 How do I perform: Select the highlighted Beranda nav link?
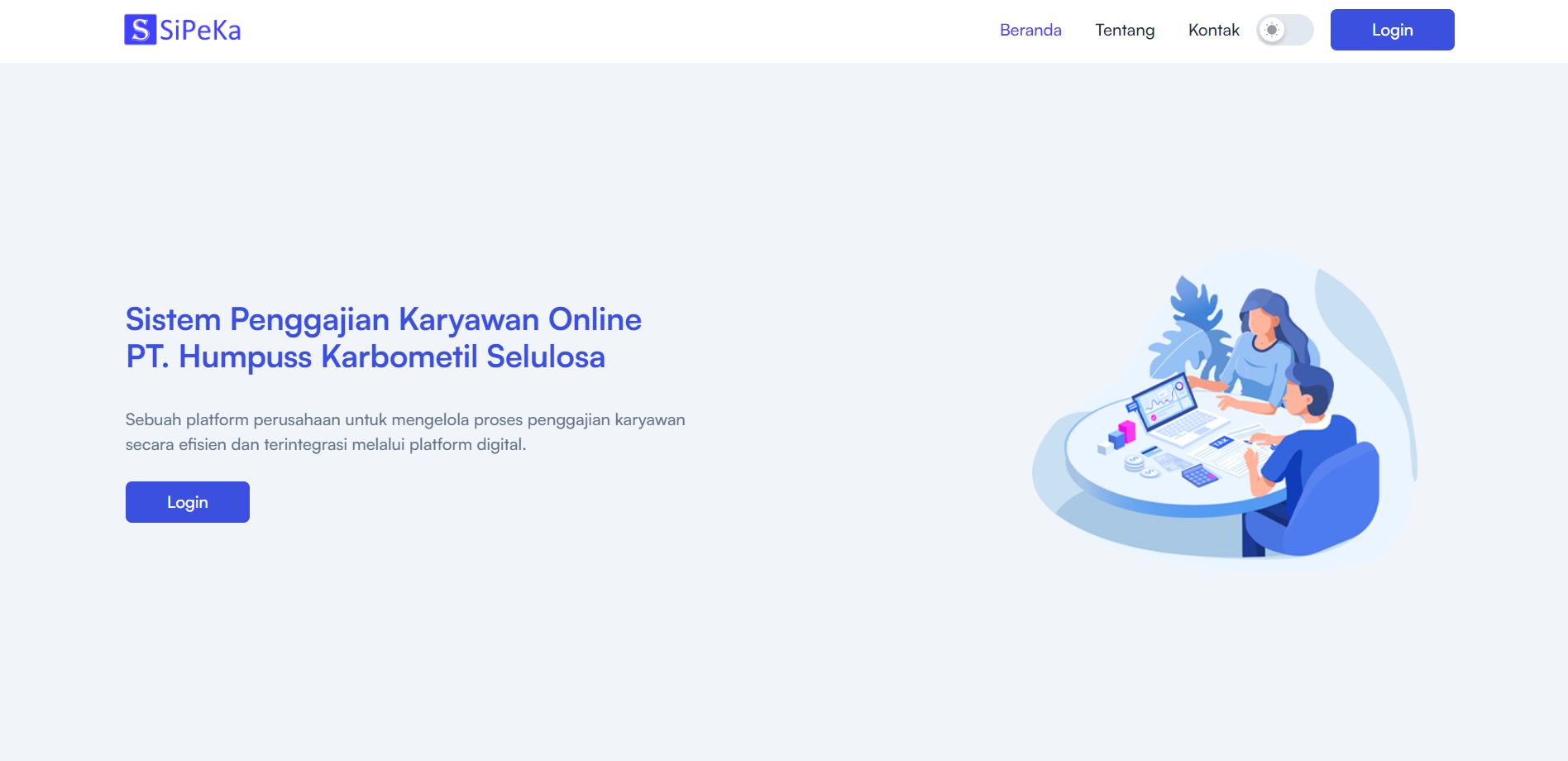click(x=1030, y=30)
